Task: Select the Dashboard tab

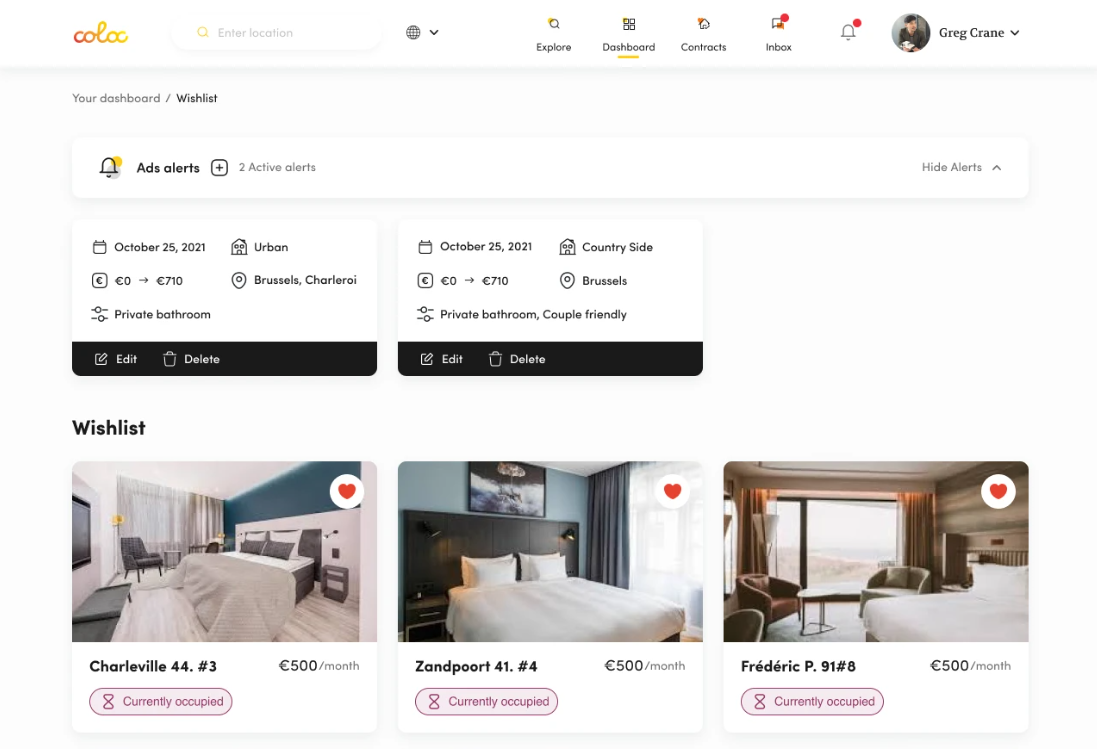Action: pyautogui.click(x=628, y=34)
